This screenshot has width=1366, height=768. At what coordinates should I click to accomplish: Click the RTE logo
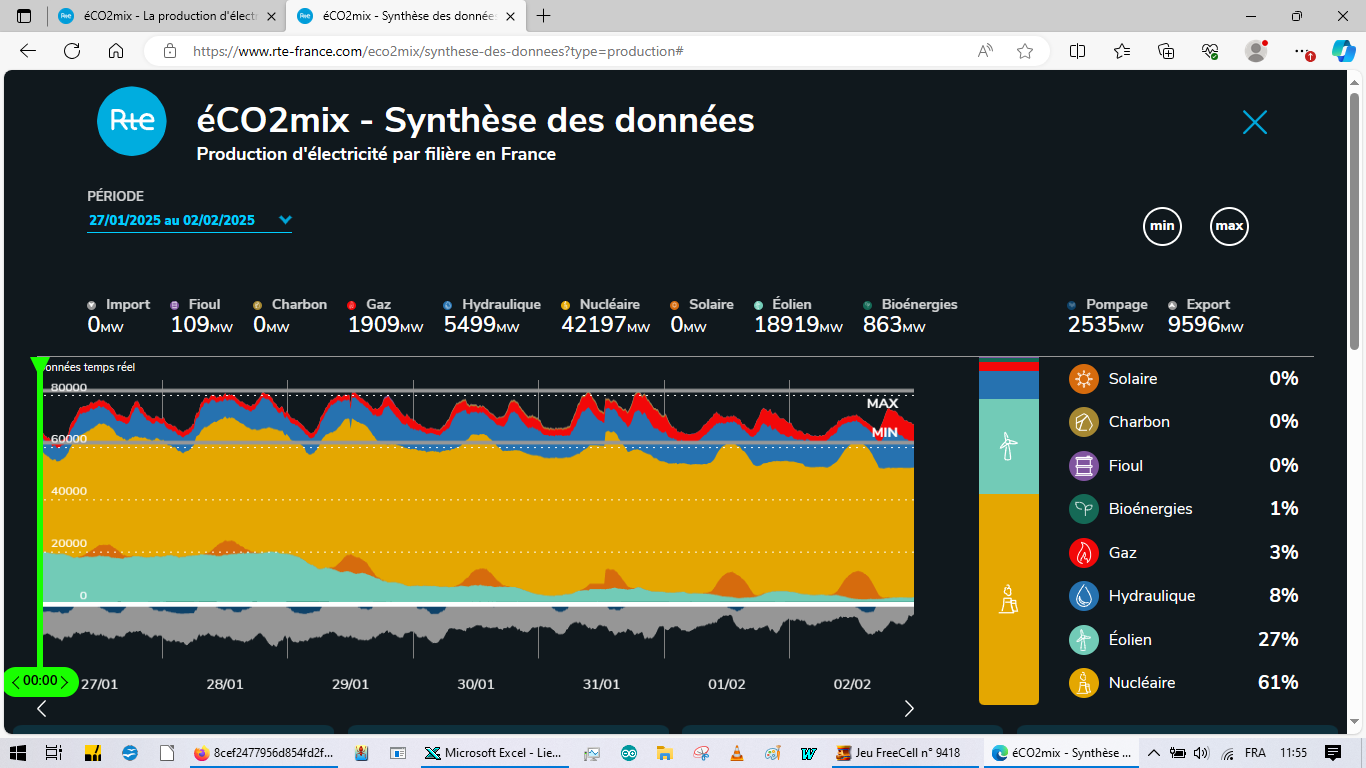click(x=132, y=121)
